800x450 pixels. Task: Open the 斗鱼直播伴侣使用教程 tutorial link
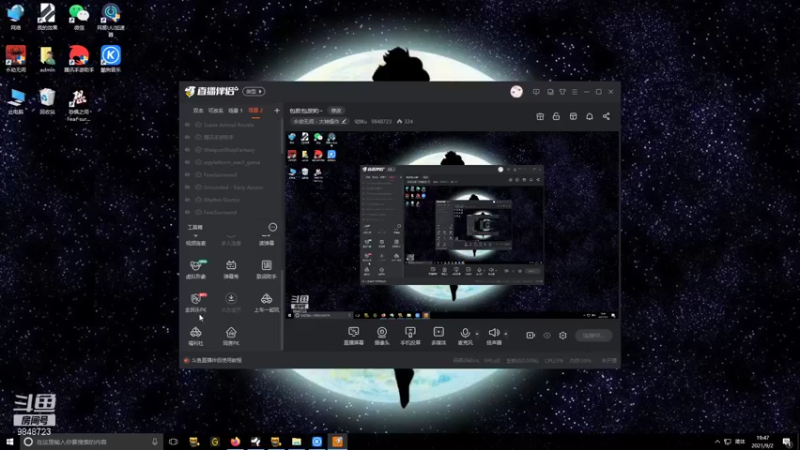pos(217,360)
